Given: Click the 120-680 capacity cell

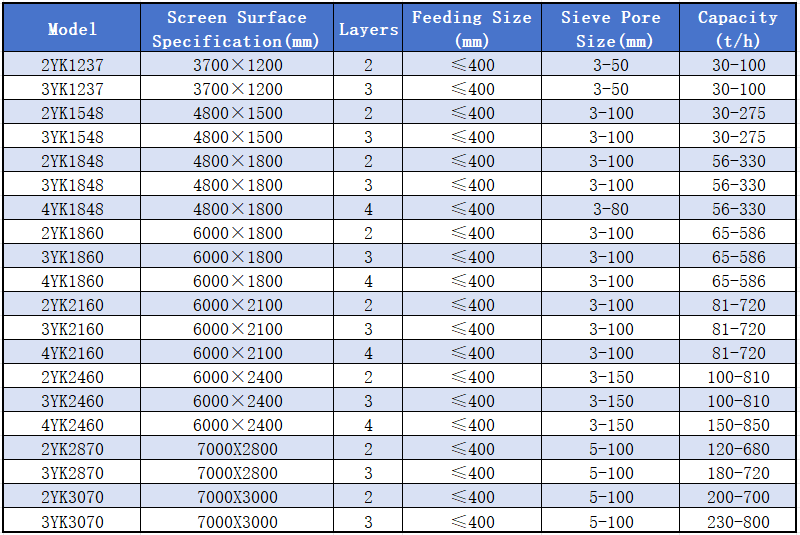Looking at the screenshot, I should tap(737, 449).
